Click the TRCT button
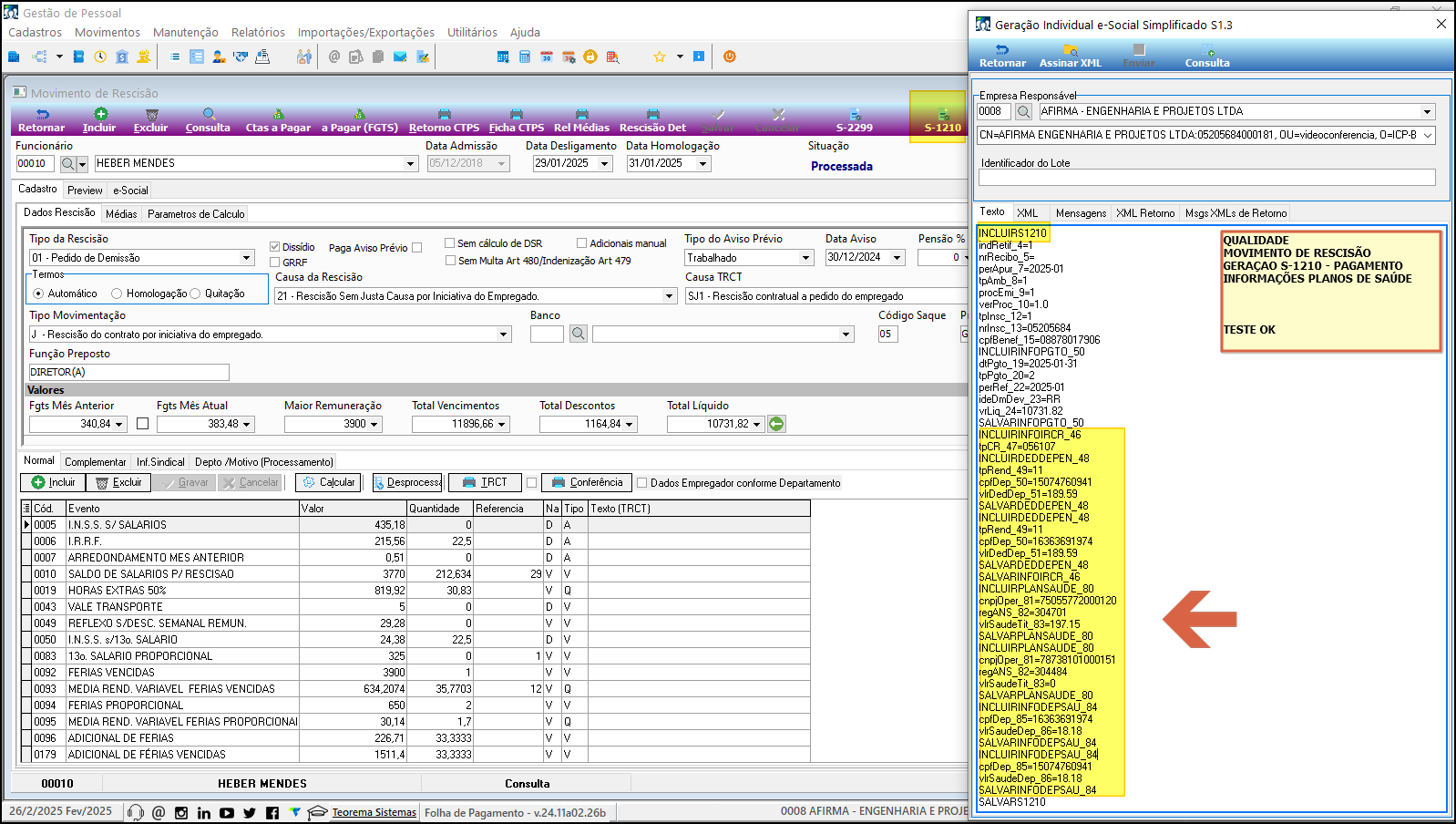1456x824 pixels. click(x=486, y=482)
